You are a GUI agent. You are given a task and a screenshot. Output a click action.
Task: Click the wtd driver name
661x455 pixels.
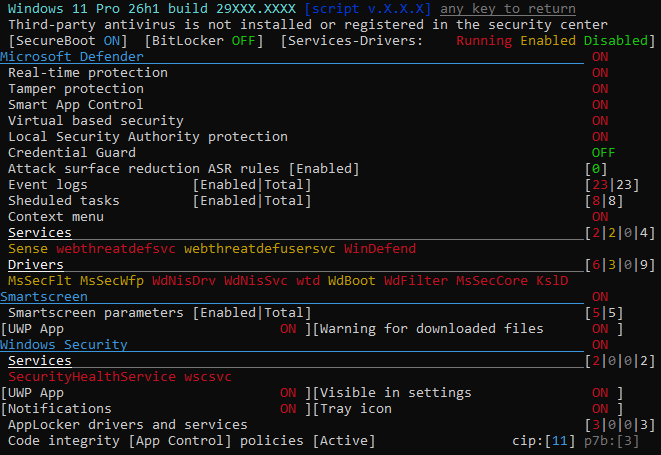click(308, 281)
